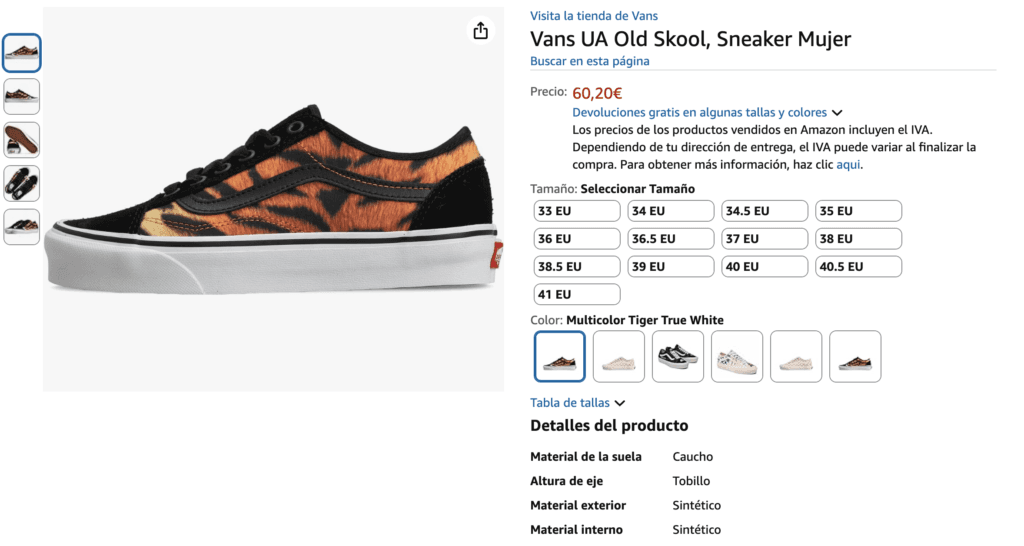Screen dimensions: 1024x546
Task: Click the 'aquí' link for IVA information
Action: tap(848, 165)
